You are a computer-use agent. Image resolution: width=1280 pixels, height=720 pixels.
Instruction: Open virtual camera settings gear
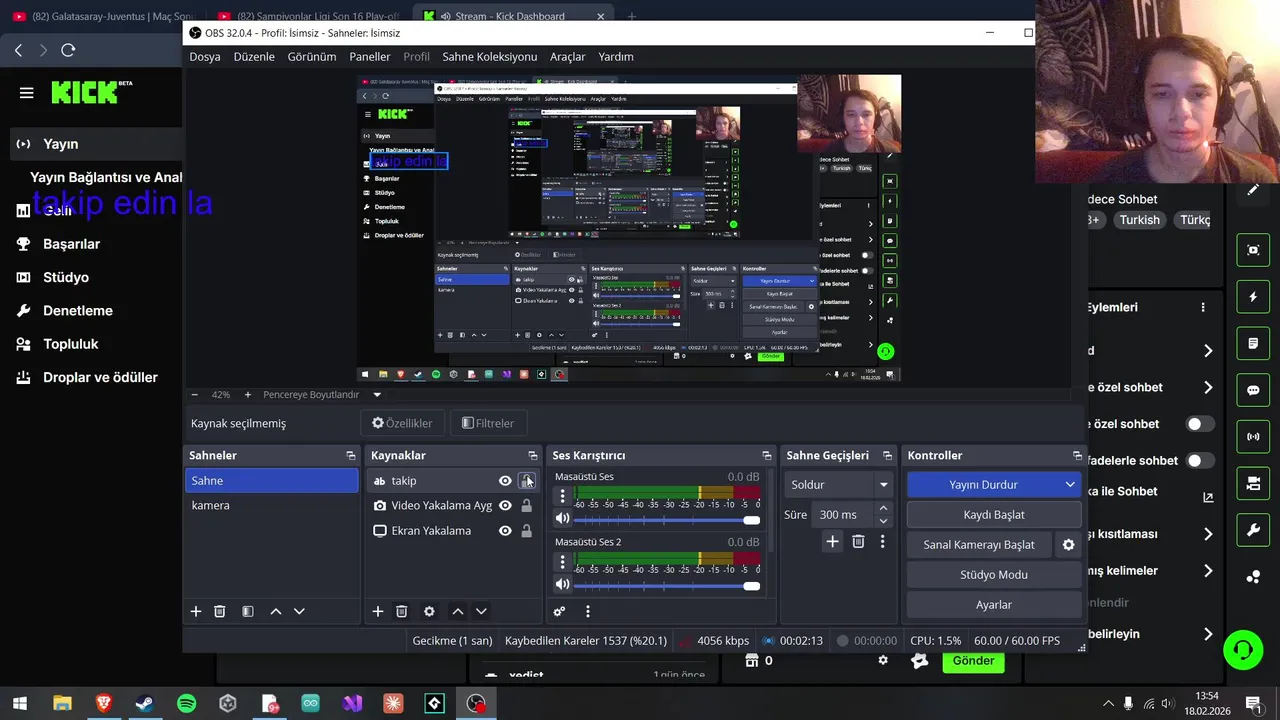(x=1068, y=545)
